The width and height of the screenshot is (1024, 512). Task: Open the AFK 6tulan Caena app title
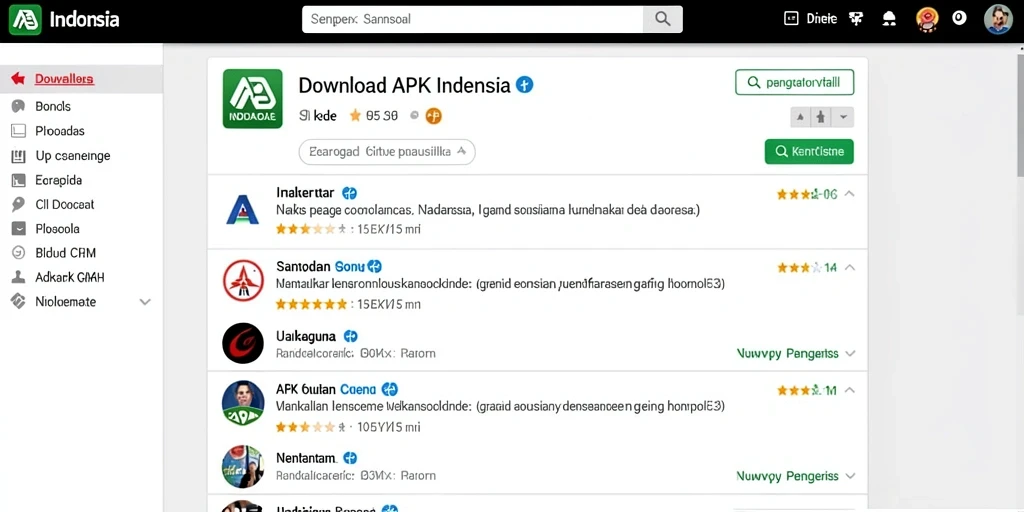tap(326, 389)
